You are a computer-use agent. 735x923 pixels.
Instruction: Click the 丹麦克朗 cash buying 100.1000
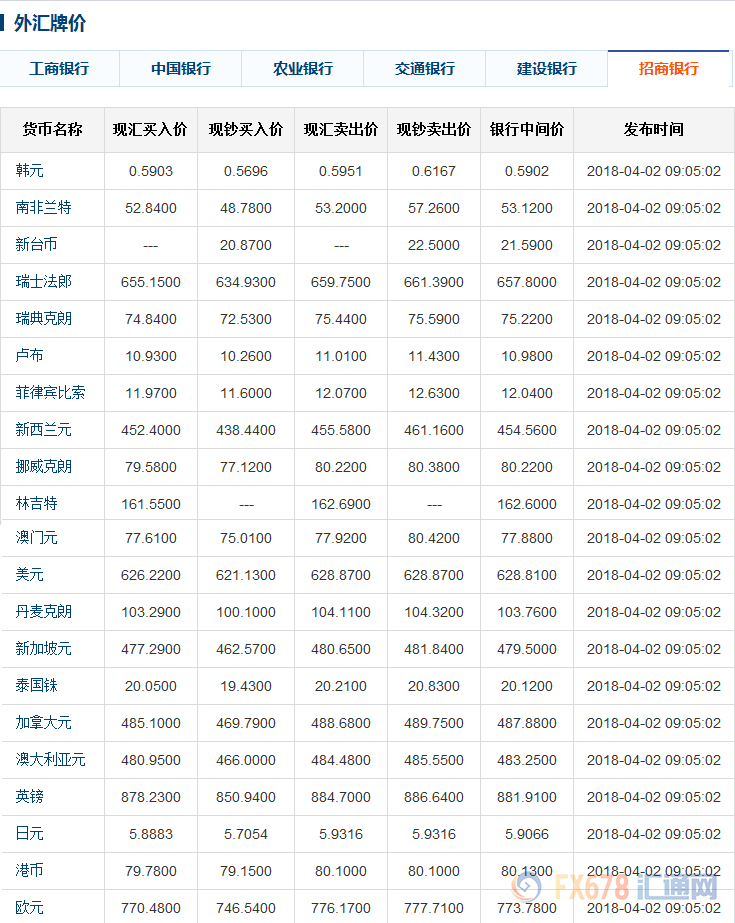tap(246, 612)
